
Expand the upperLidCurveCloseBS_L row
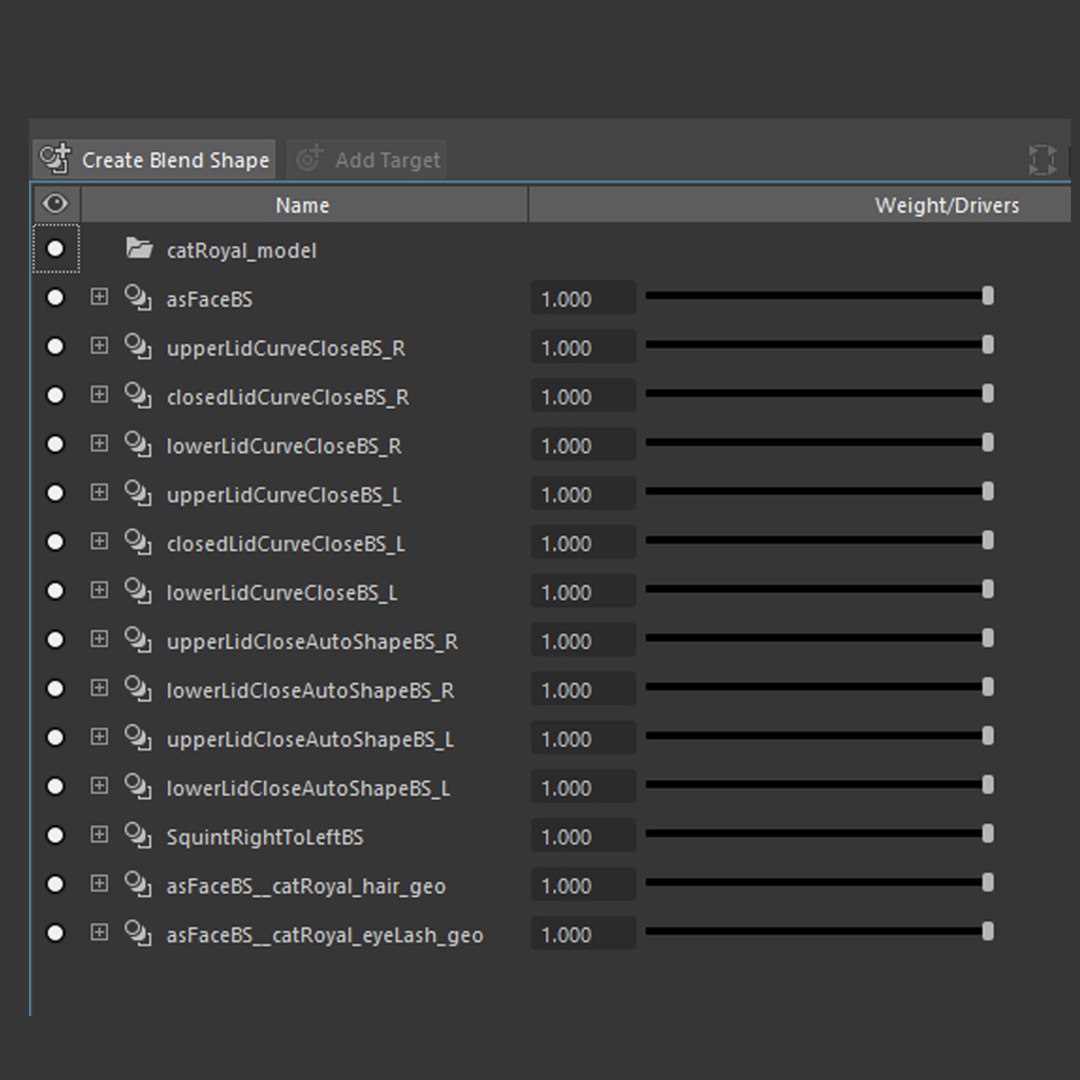coord(99,492)
